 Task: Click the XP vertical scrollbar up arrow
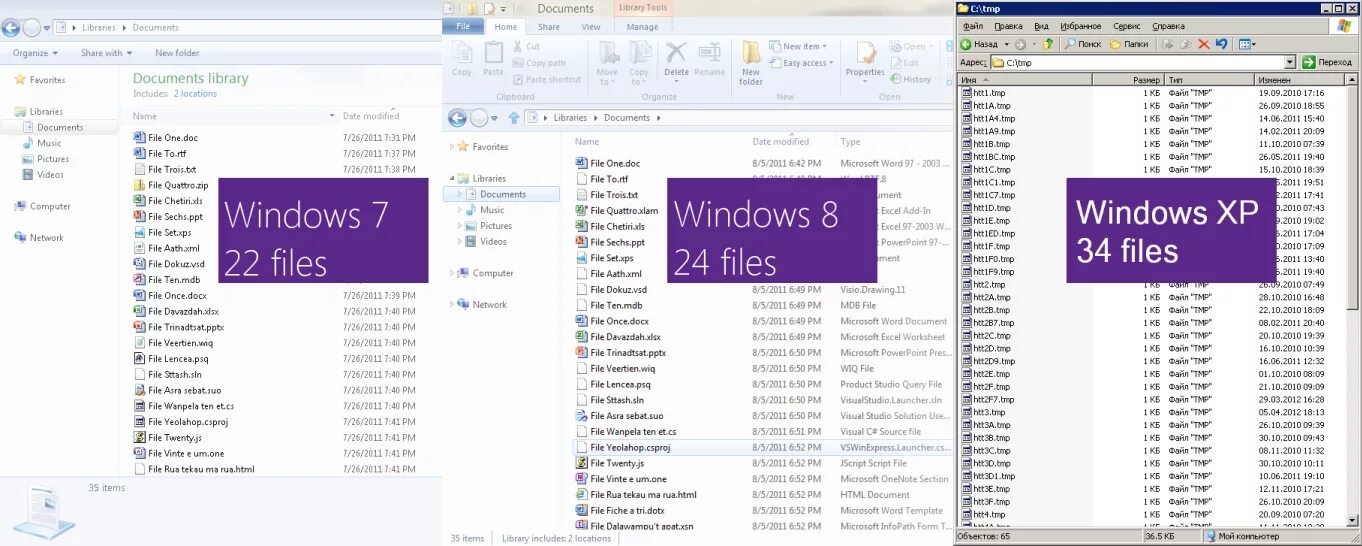pyautogui.click(x=1353, y=79)
